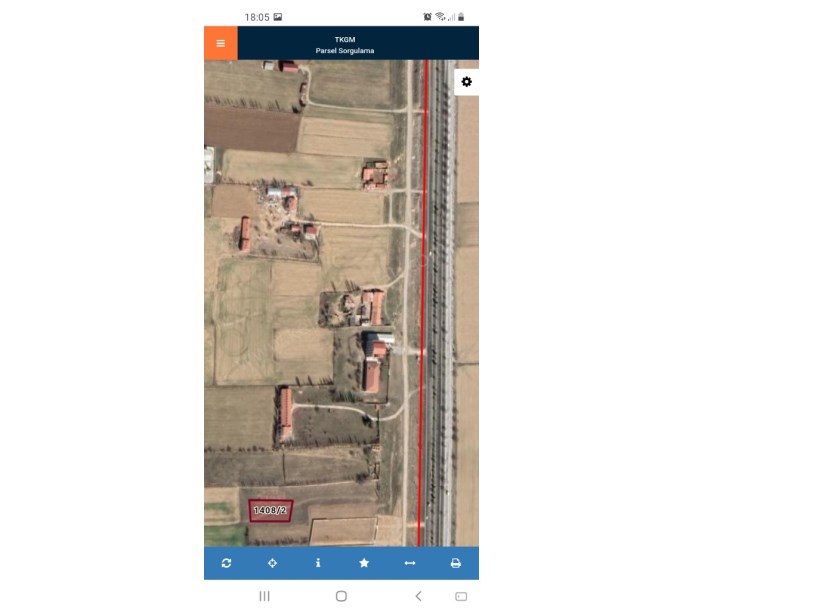Tap the dark brown plowed field

point(253,129)
